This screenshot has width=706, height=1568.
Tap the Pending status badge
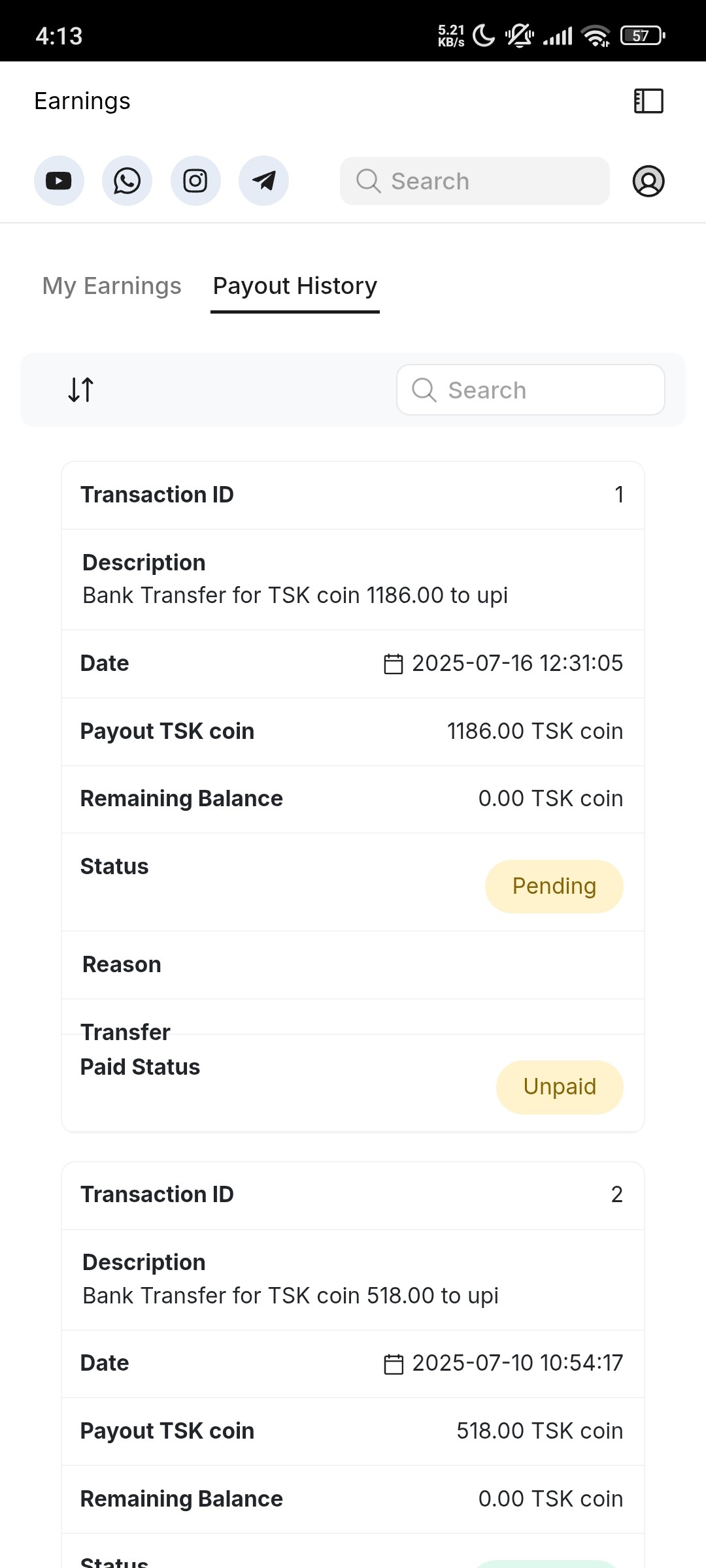[x=554, y=887]
